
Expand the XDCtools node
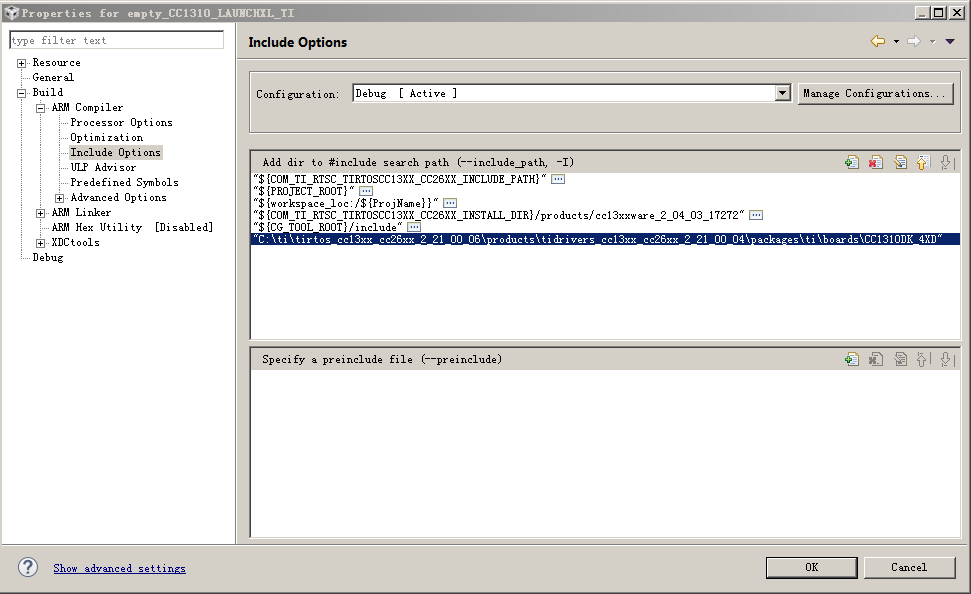click(x=41, y=243)
